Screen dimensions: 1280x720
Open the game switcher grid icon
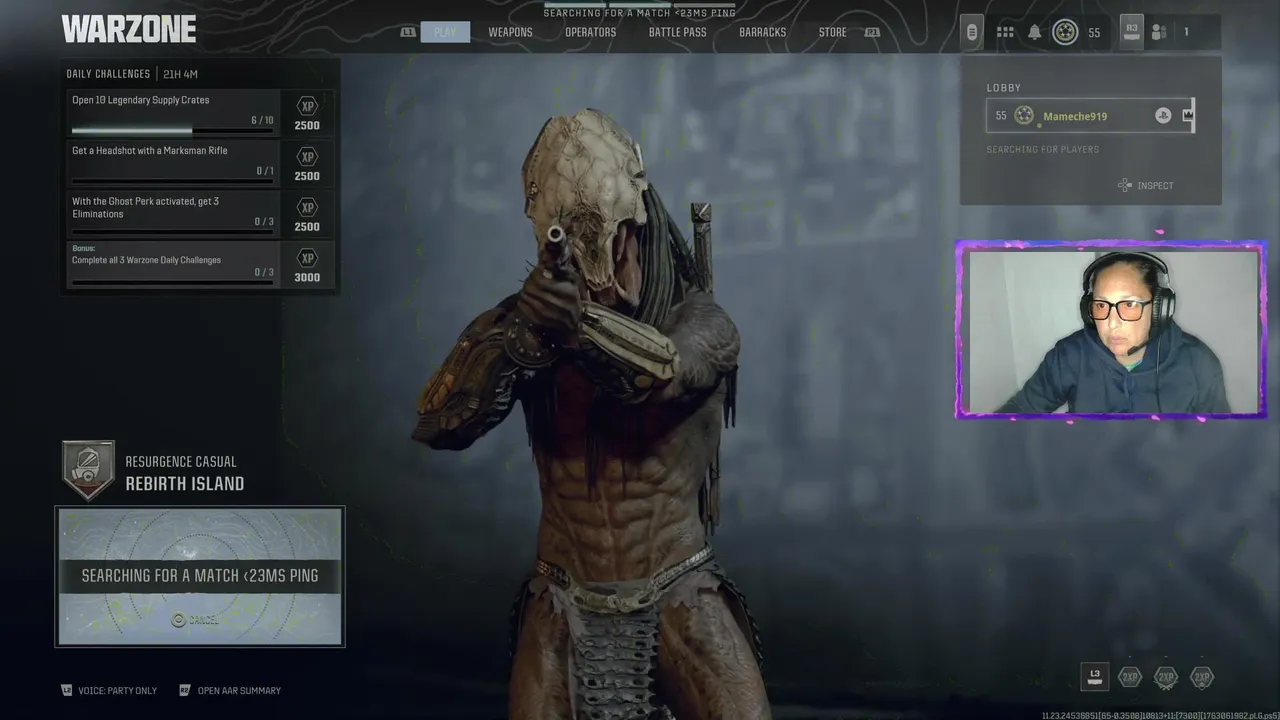click(x=1005, y=32)
